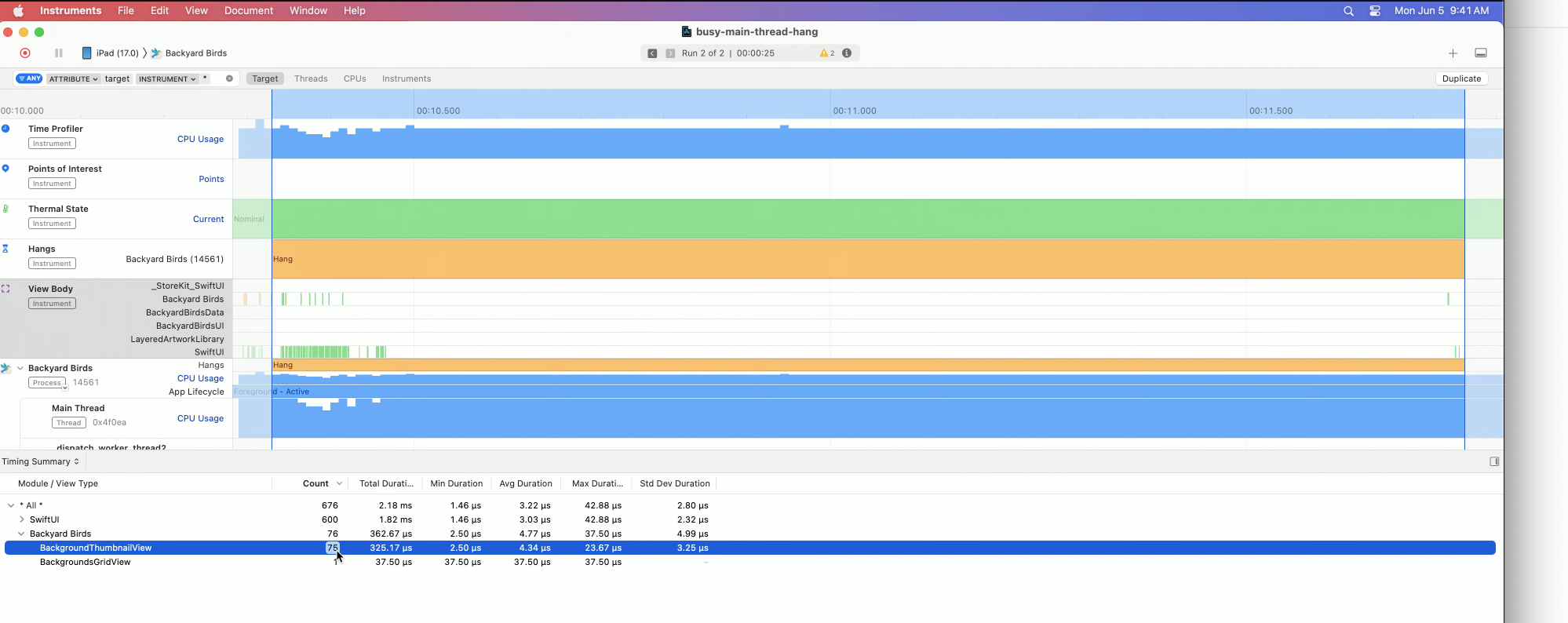Click the Points of Interest track icon
This screenshot has width=1568, height=623.
[x=5, y=169]
